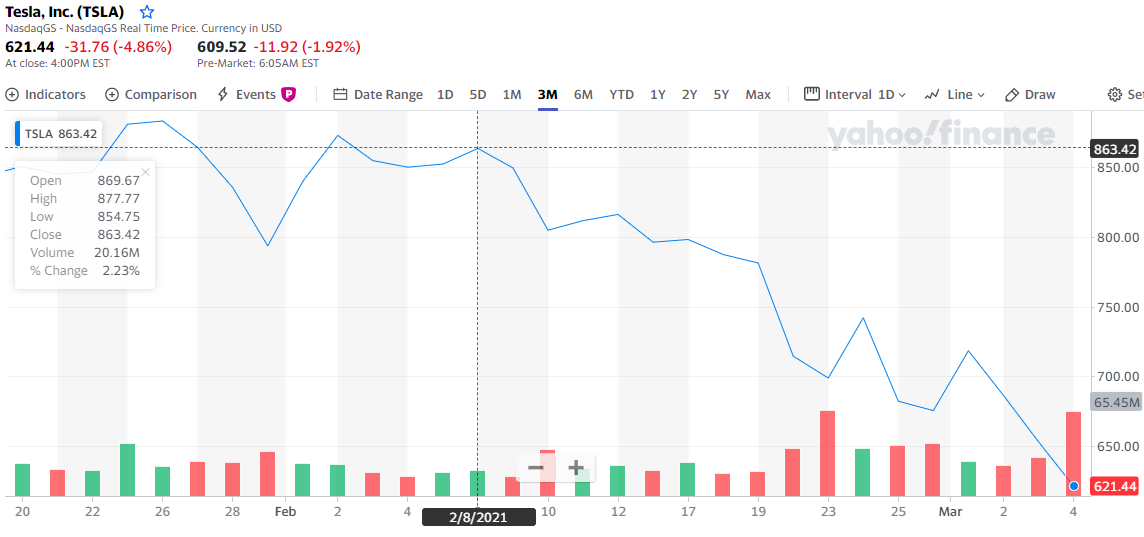Switch chart to 1Y range
This screenshot has width=1144, height=537.
[x=657, y=94]
